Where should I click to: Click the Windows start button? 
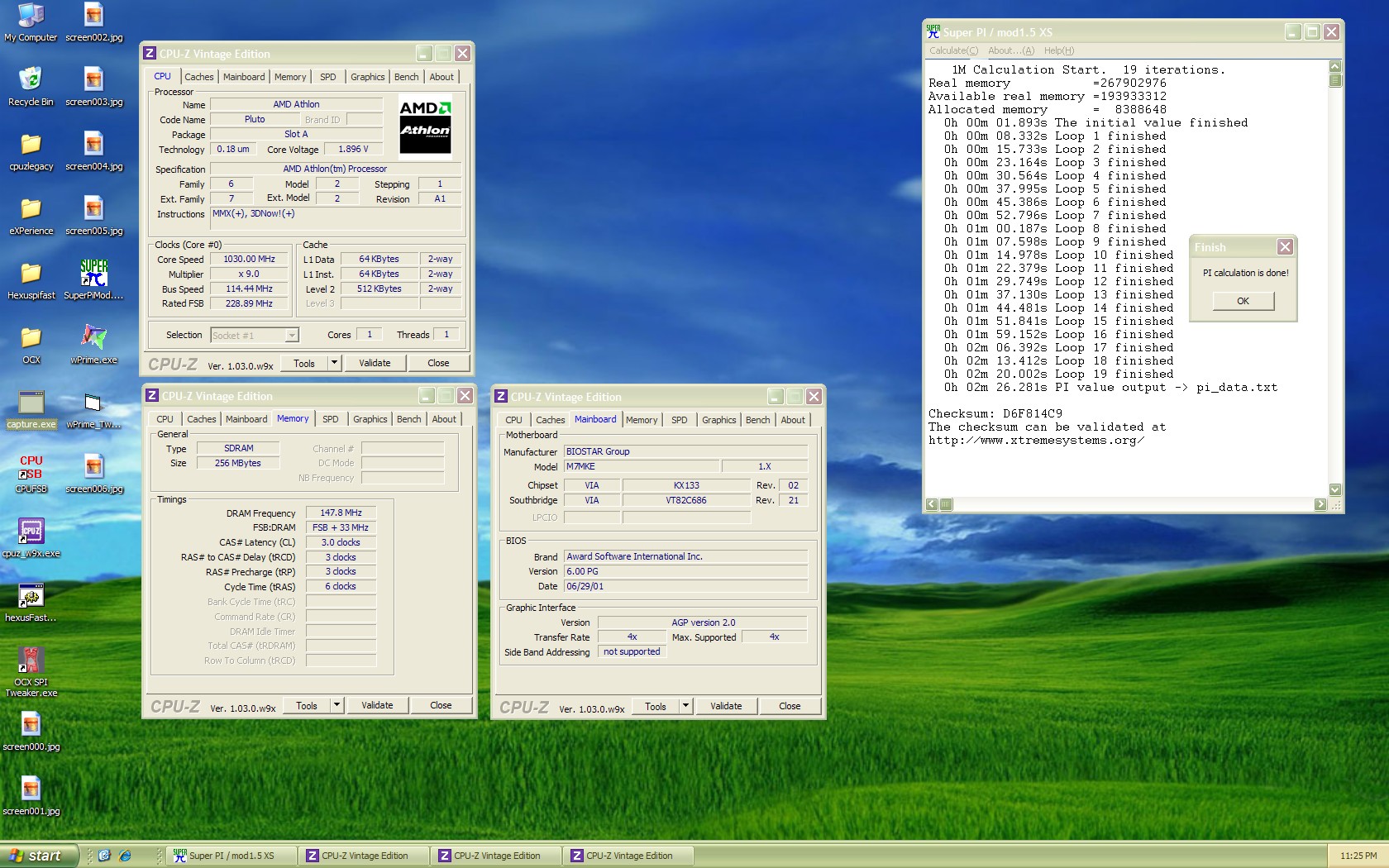[x=39, y=856]
